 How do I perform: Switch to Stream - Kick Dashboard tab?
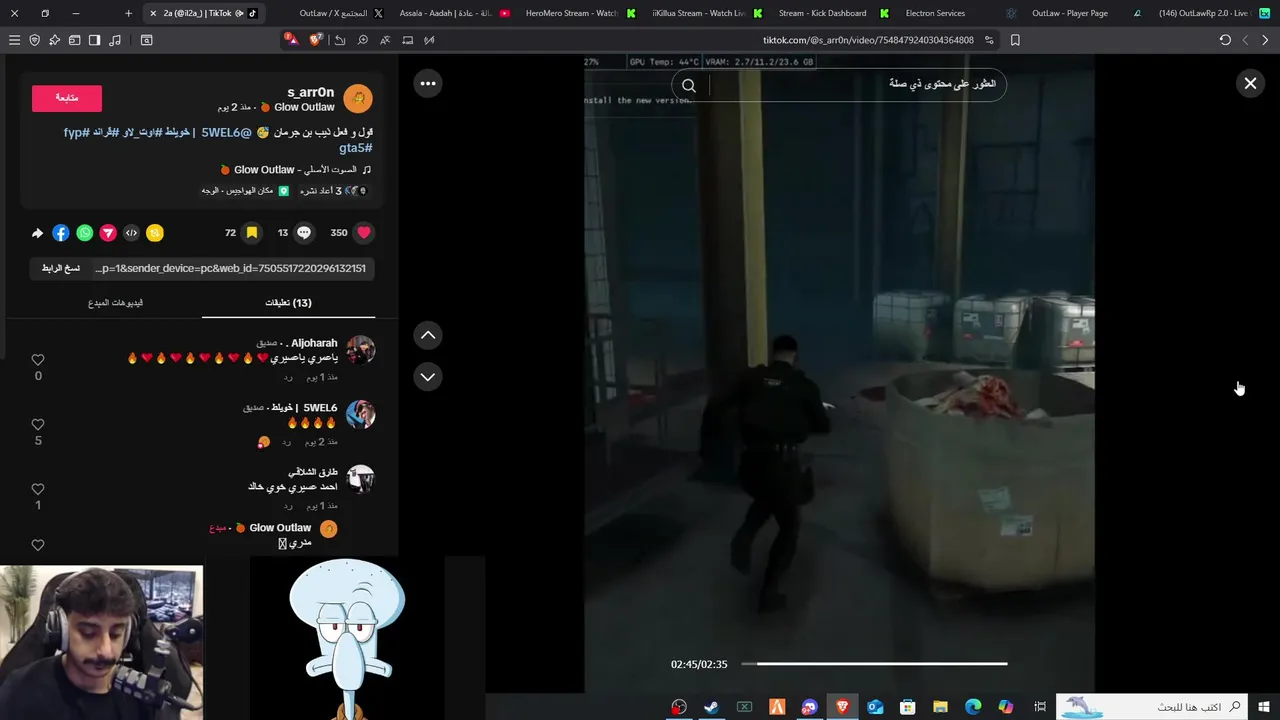coord(832,13)
